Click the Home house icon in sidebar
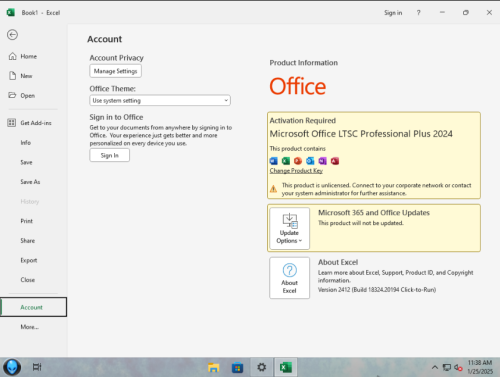This screenshot has height=377, width=500. click(x=12, y=56)
